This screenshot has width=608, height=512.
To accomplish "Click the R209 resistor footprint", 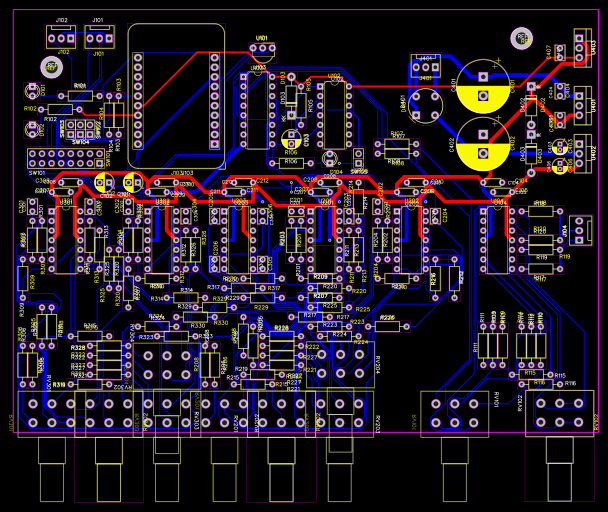I will pos(320,278).
